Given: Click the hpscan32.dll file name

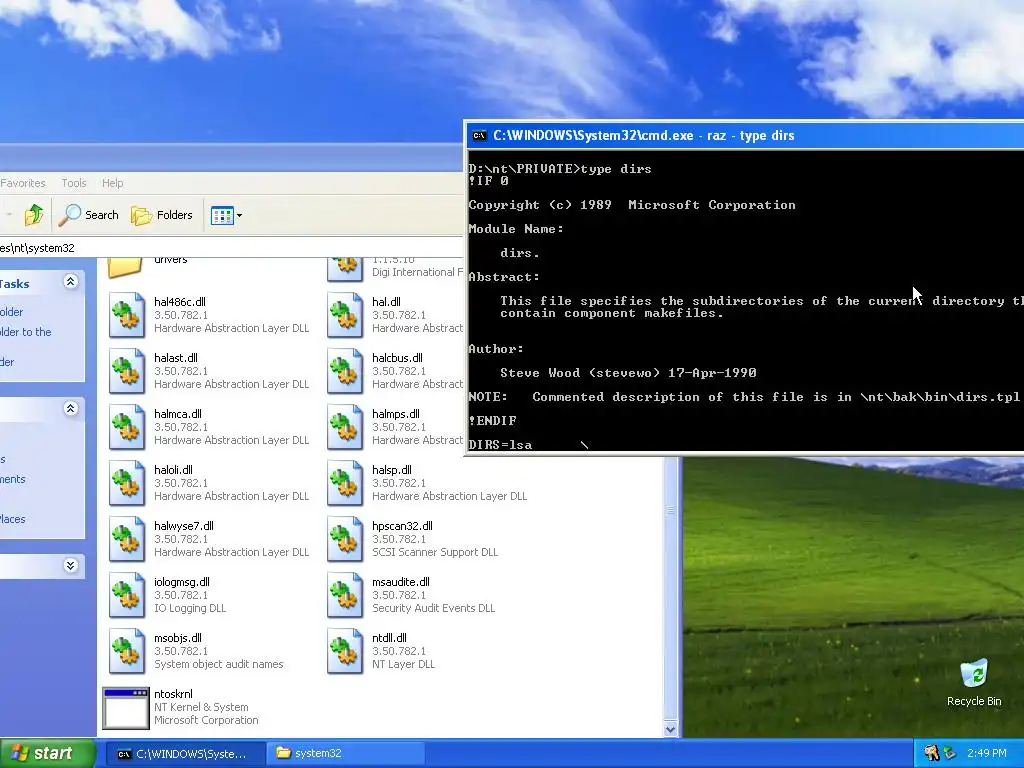Looking at the screenshot, I should click(402, 526).
